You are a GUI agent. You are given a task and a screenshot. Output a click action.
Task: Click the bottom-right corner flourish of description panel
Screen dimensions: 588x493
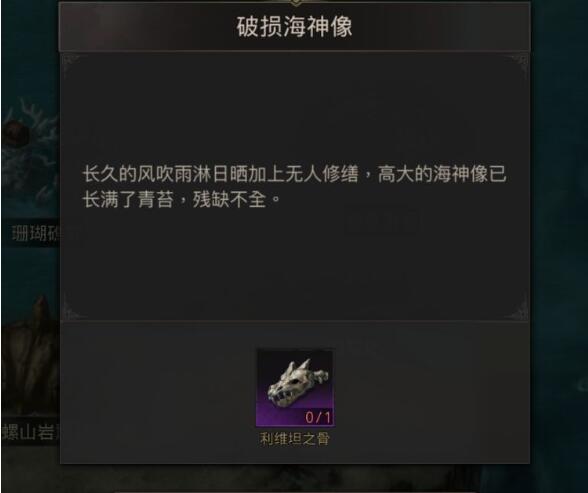pos(519,308)
